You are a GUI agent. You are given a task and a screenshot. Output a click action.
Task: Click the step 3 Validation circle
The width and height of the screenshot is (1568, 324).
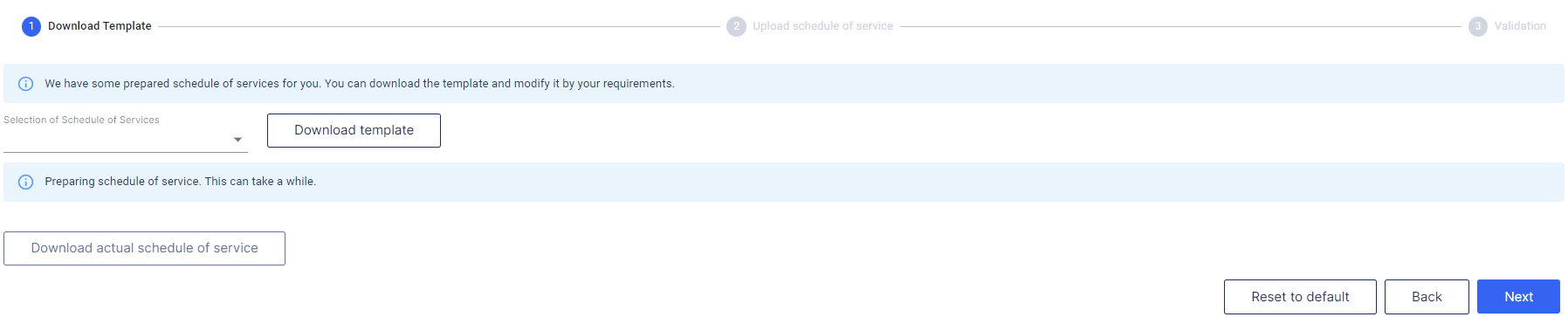coord(1477,26)
